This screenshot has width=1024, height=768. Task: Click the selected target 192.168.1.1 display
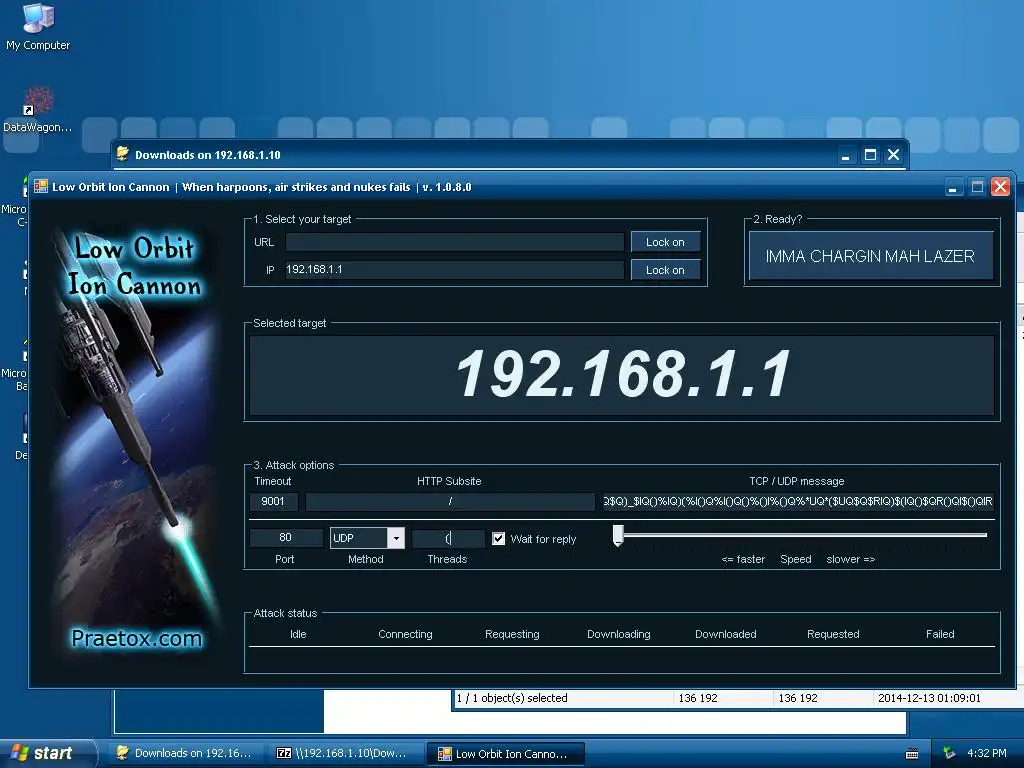[622, 375]
